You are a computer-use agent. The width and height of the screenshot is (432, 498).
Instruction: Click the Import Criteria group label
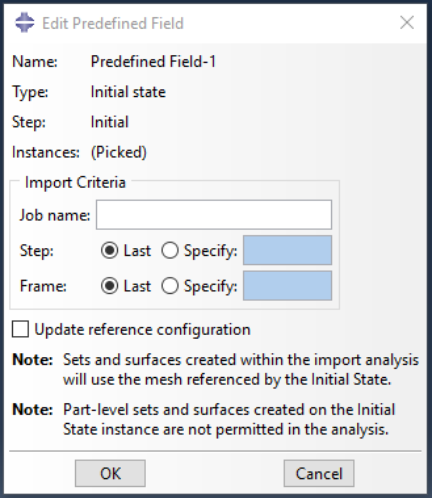pos(75,182)
